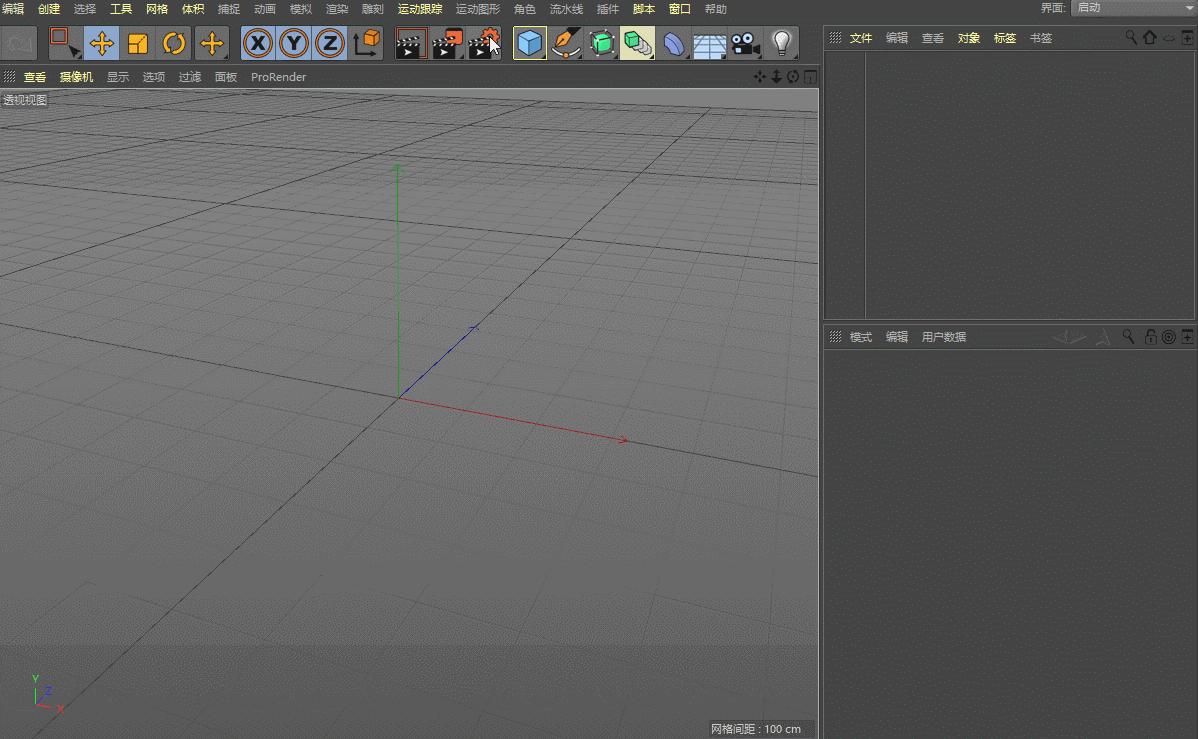Open the 帮助 menu

(x=716, y=9)
